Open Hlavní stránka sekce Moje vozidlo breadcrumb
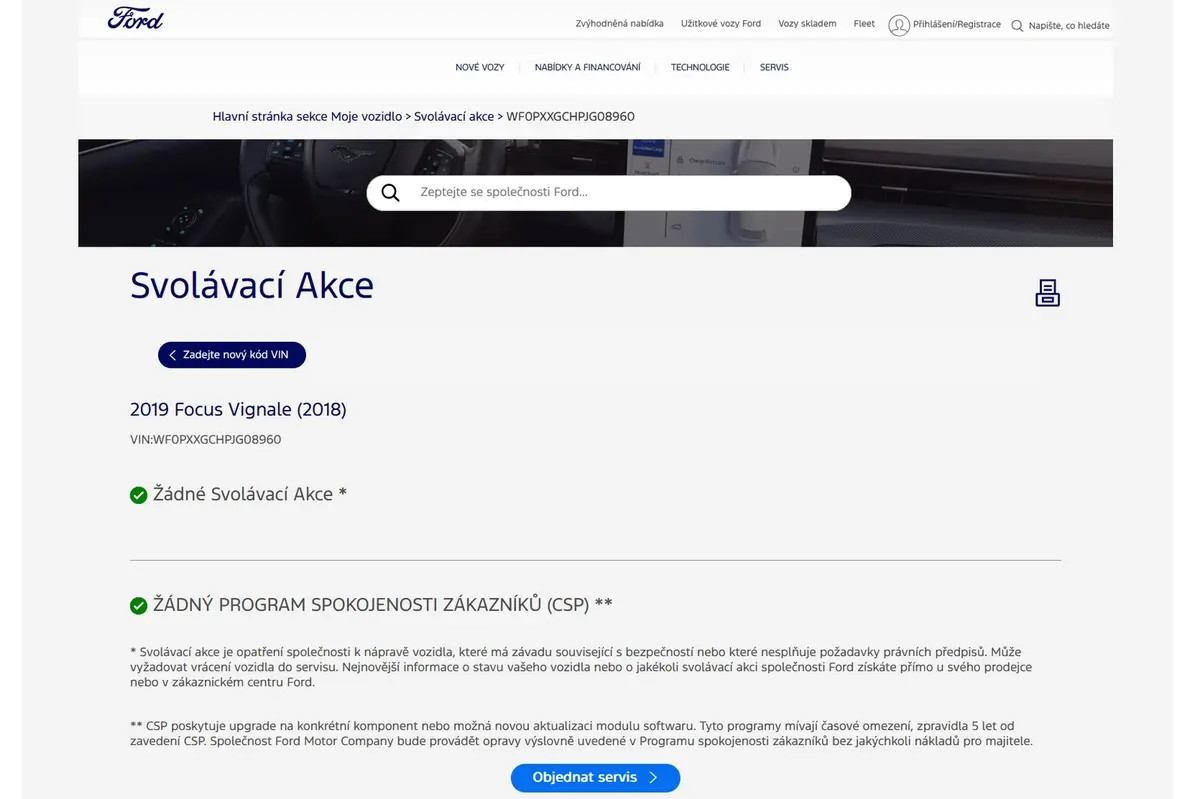Screen dimensions: 1200x799 pos(307,116)
